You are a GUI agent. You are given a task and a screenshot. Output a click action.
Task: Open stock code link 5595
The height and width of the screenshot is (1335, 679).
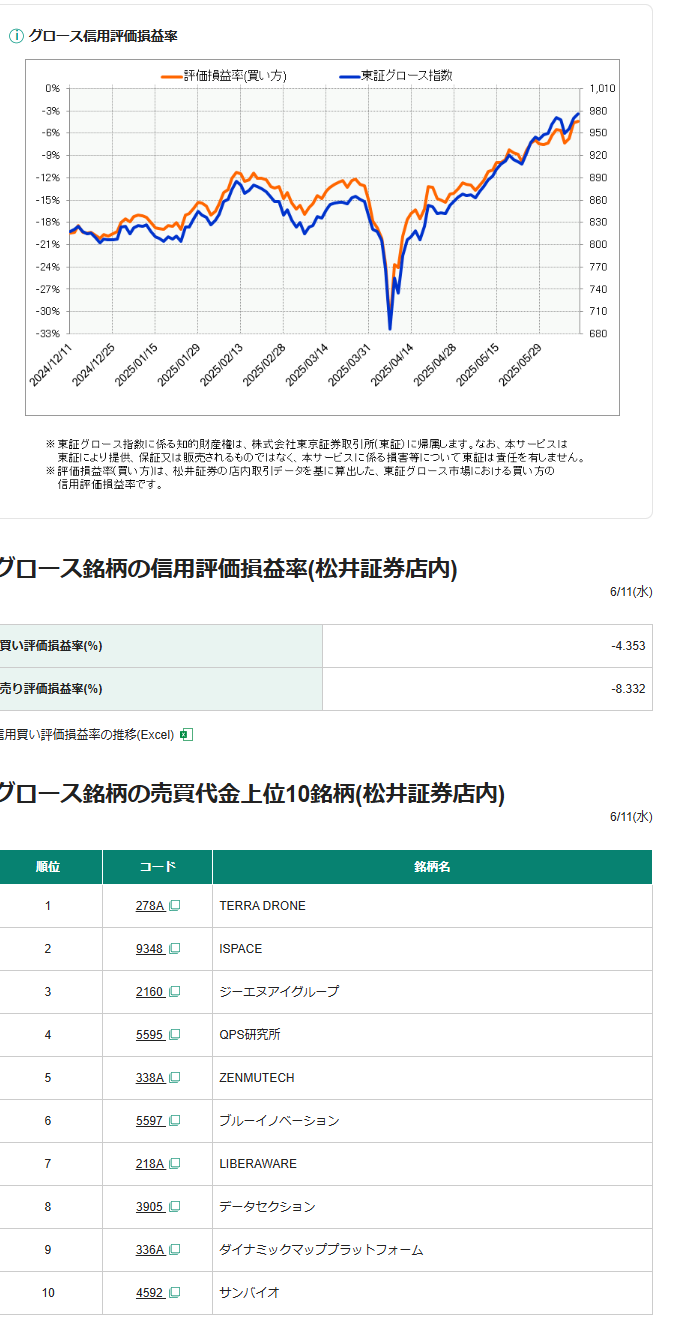click(x=150, y=1035)
